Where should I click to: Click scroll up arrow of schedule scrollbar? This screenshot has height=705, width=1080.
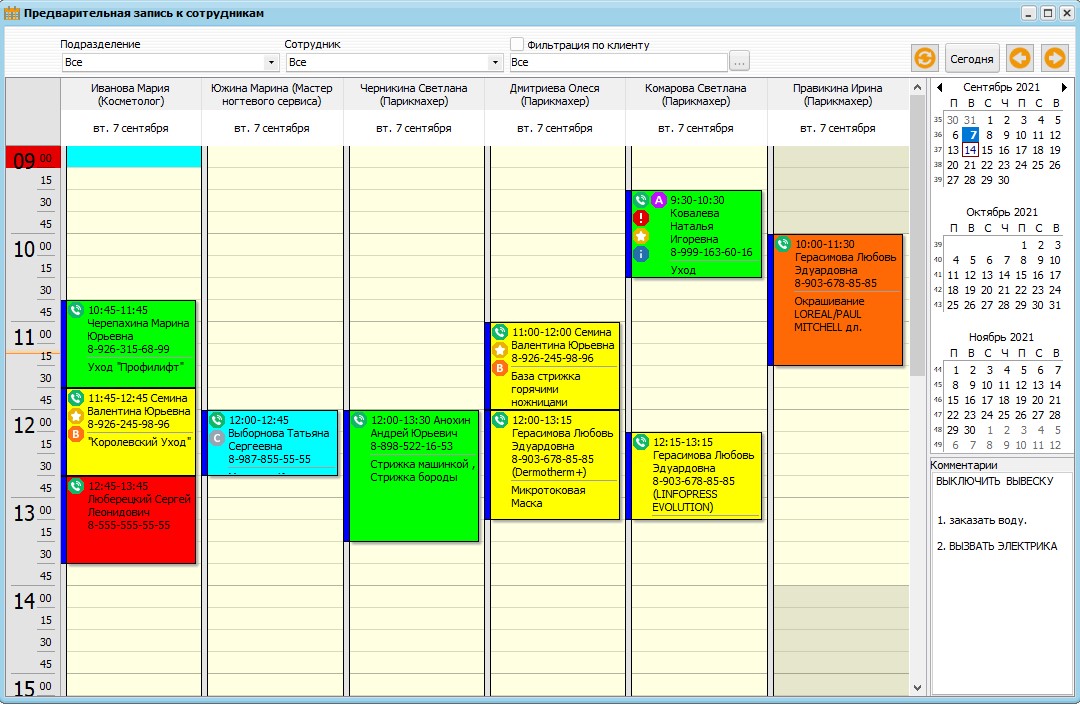(x=917, y=87)
